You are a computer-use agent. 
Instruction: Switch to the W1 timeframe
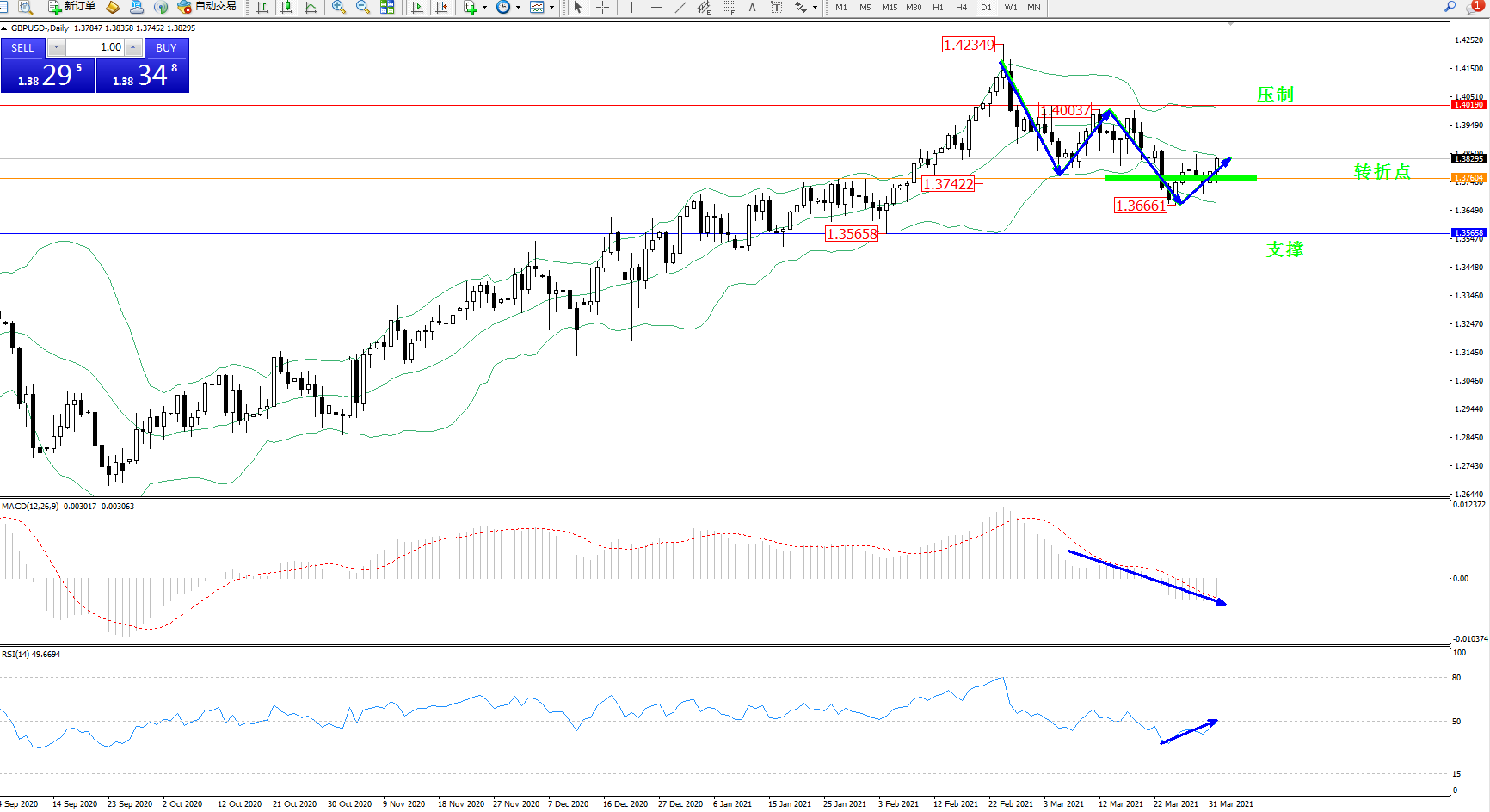coord(1010,7)
